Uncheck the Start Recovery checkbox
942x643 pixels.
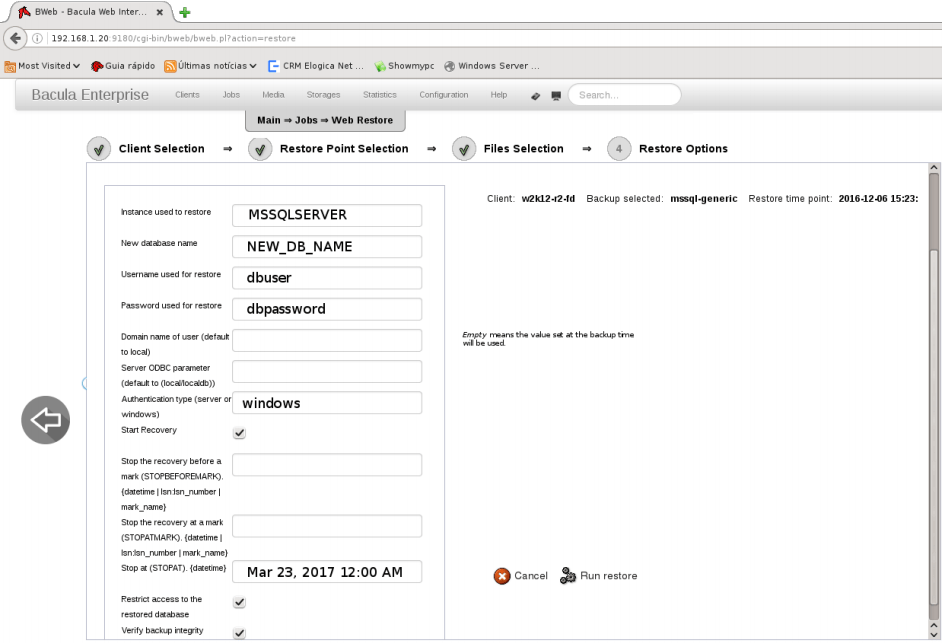(239, 433)
